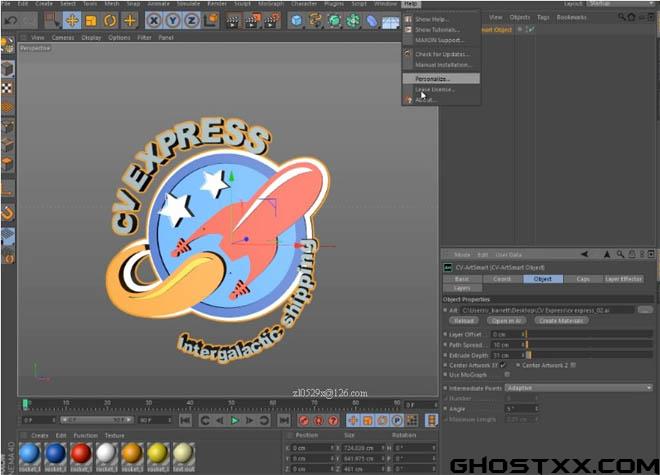Viewport: 660px width, 475px height.
Task: Switch to the Coord tab in Attributes
Action: click(502, 279)
